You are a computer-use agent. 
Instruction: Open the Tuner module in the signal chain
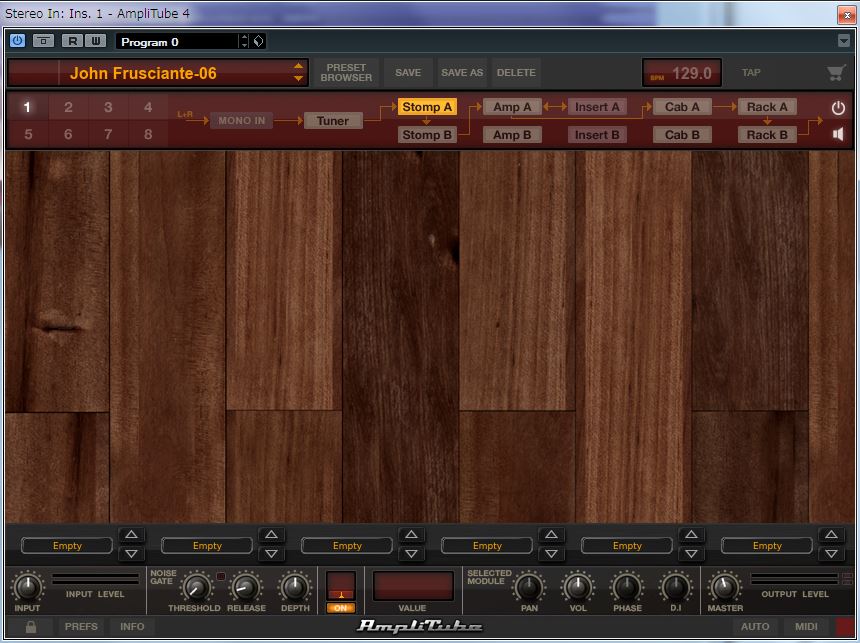333,120
